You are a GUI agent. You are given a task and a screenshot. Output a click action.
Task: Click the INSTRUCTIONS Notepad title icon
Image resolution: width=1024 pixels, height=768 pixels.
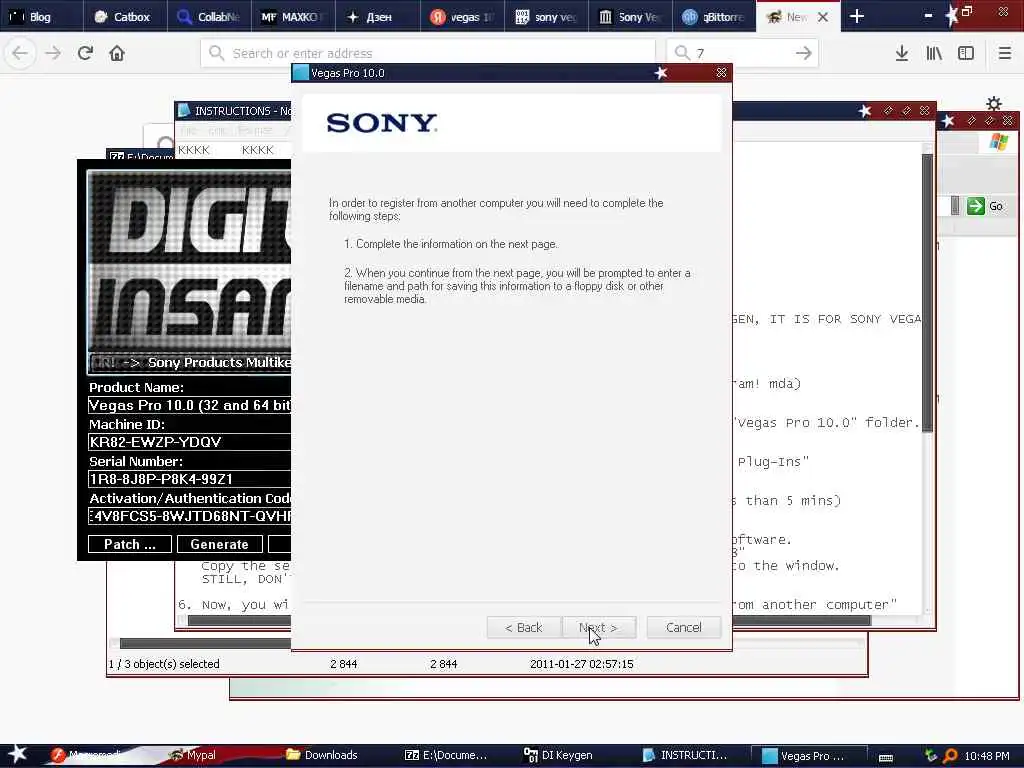click(x=184, y=110)
